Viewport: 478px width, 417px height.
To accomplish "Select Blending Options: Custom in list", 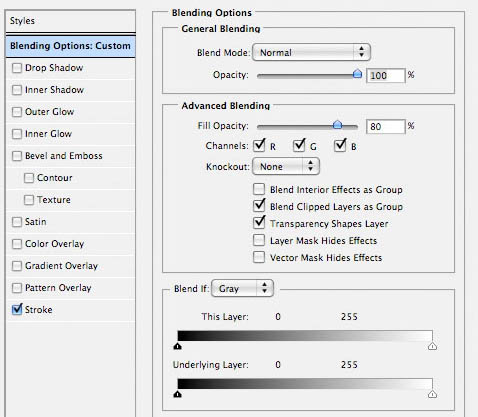I will 70,46.
